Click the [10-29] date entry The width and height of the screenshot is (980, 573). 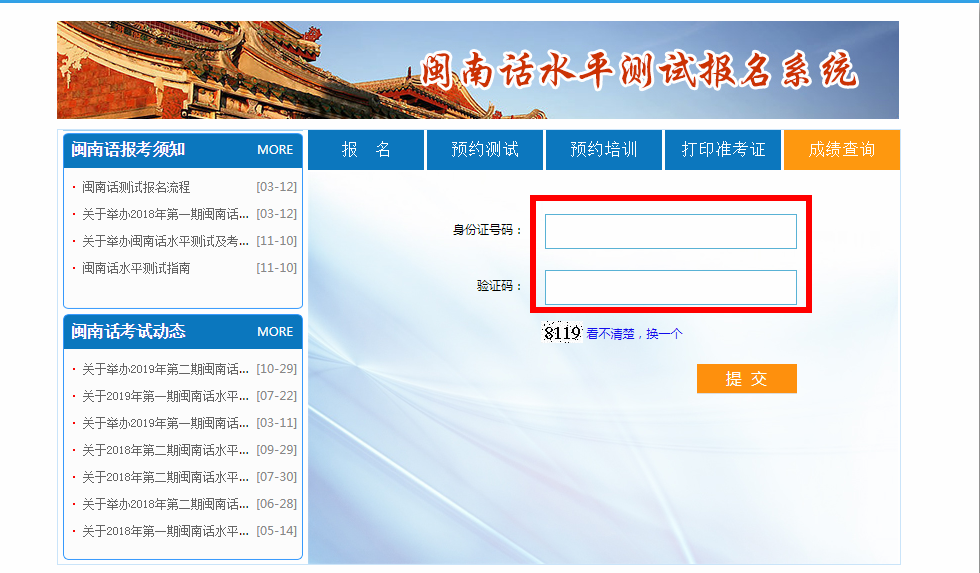[277, 369]
